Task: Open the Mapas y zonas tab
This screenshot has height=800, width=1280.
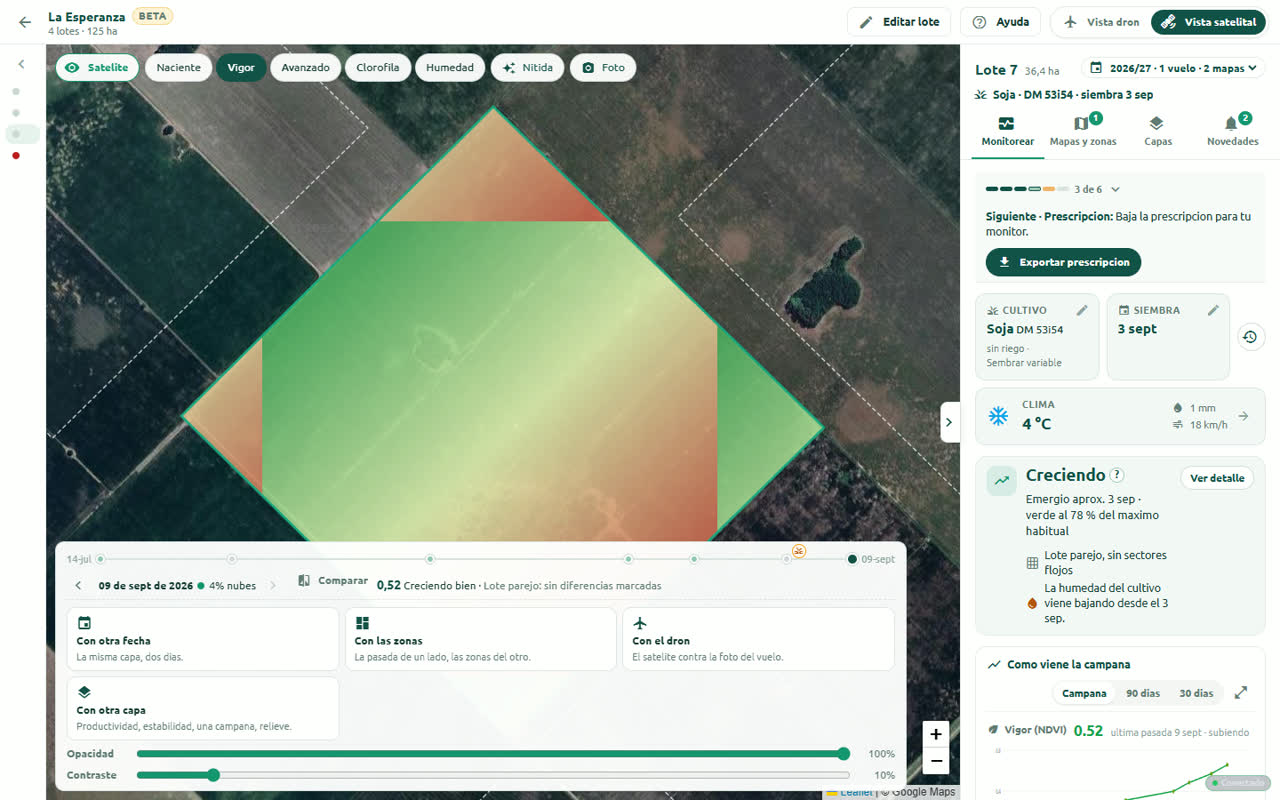Action: coord(1082,131)
